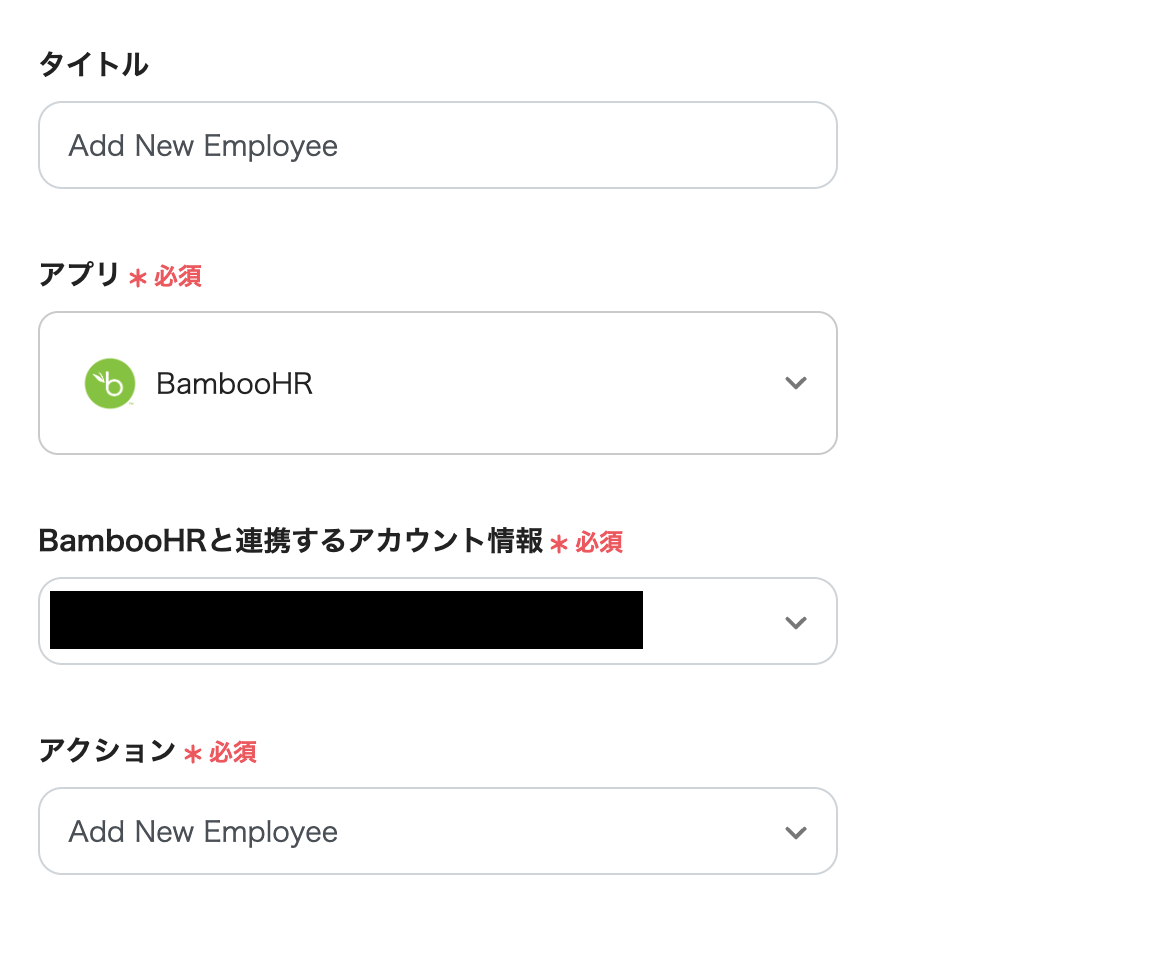1160x964 pixels.
Task: Click blank space between BambooHR name and chevron
Action: click(540, 384)
